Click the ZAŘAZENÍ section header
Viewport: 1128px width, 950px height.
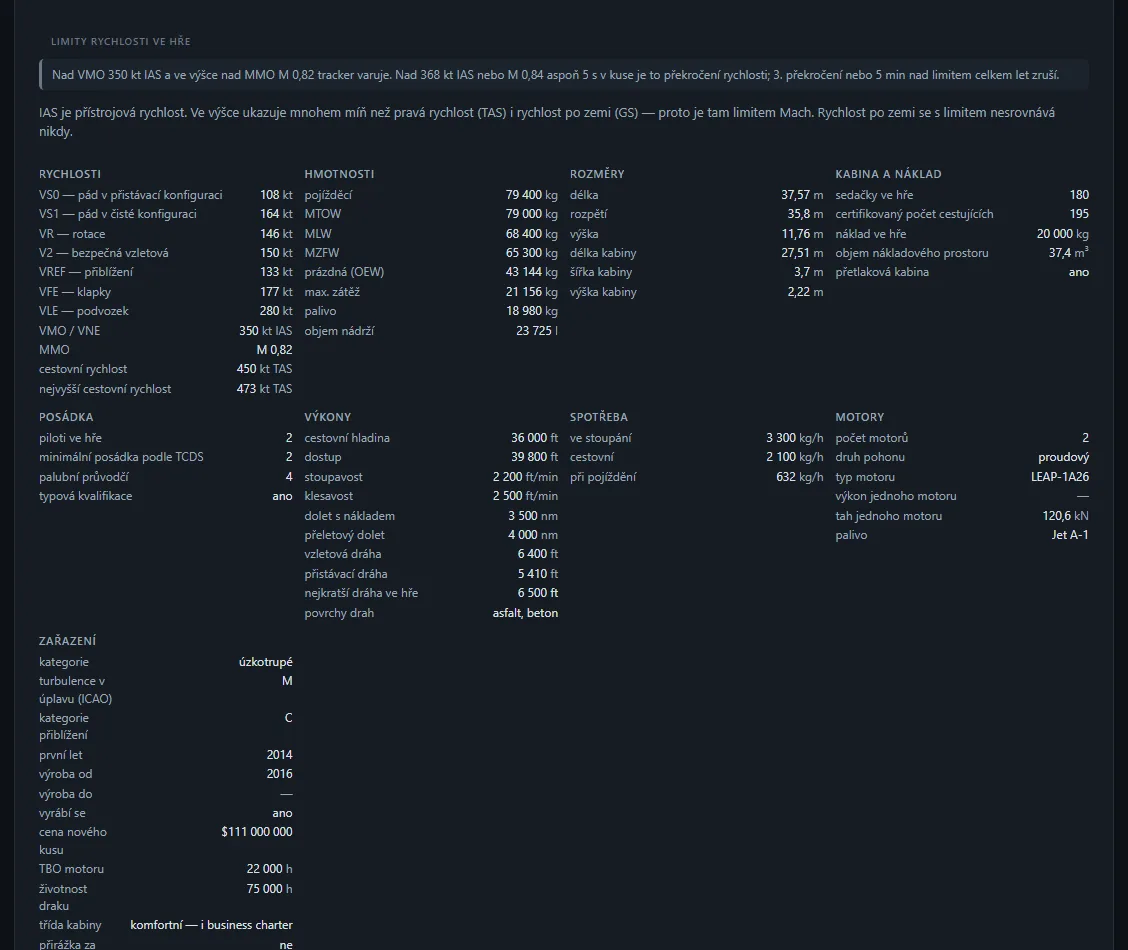tap(68, 641)
